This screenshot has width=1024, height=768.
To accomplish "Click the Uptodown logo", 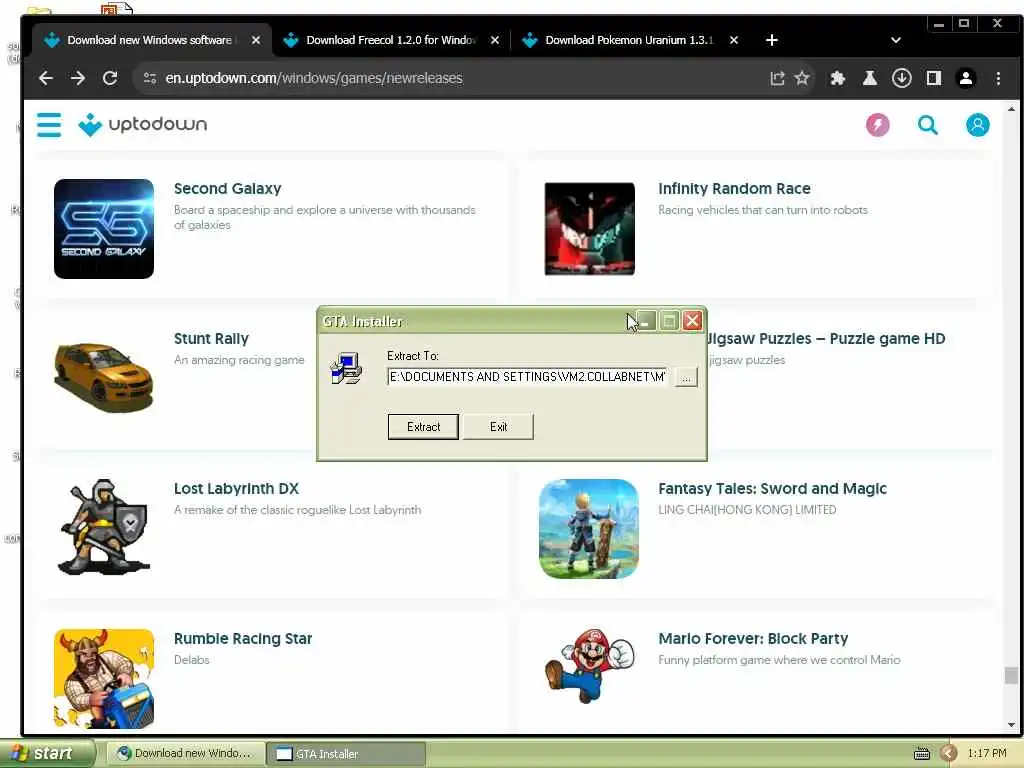I will (x=143, y=124).
